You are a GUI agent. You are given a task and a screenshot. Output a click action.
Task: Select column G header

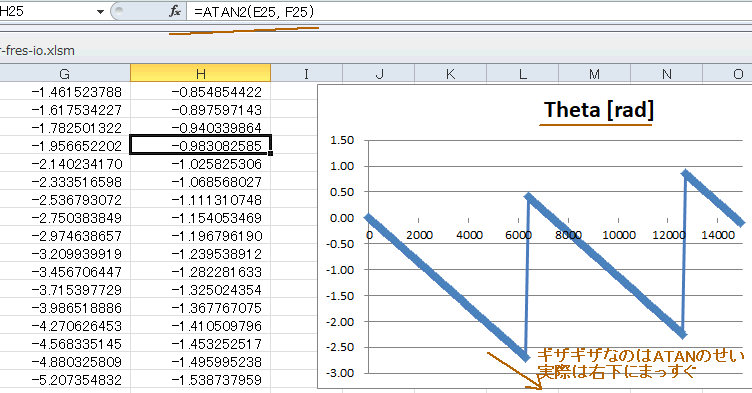tap(64, 73)
